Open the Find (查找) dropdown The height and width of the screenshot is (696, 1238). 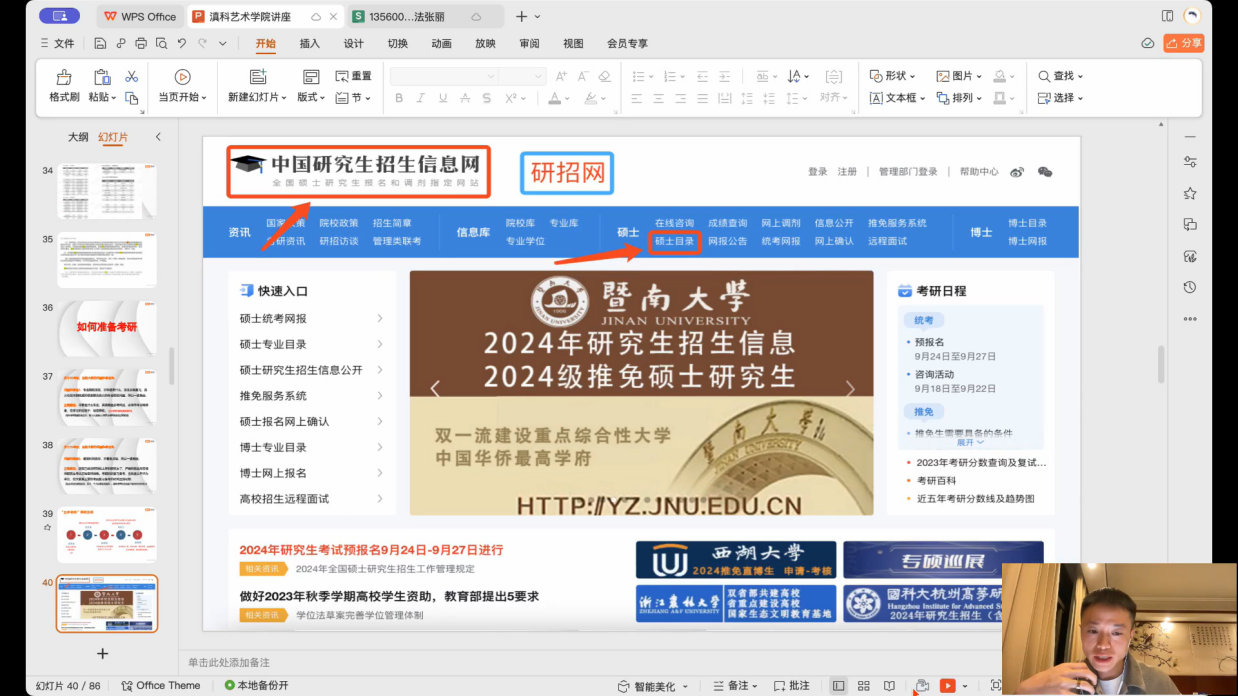[1061, 76]
